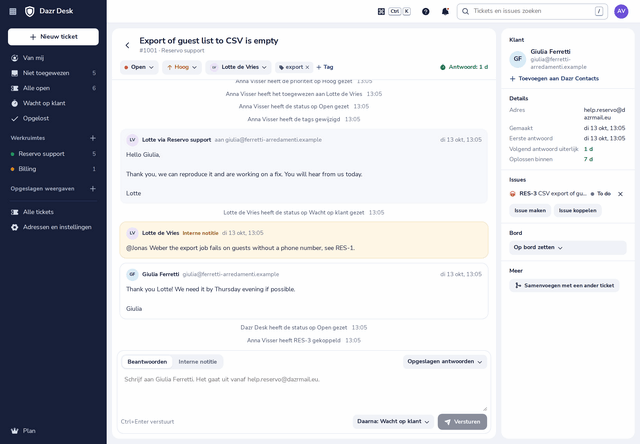Screen dimensions: 640x444
Task: Click the GF avatar on Giulia Ferretti's message
Action: click(132, 275)
